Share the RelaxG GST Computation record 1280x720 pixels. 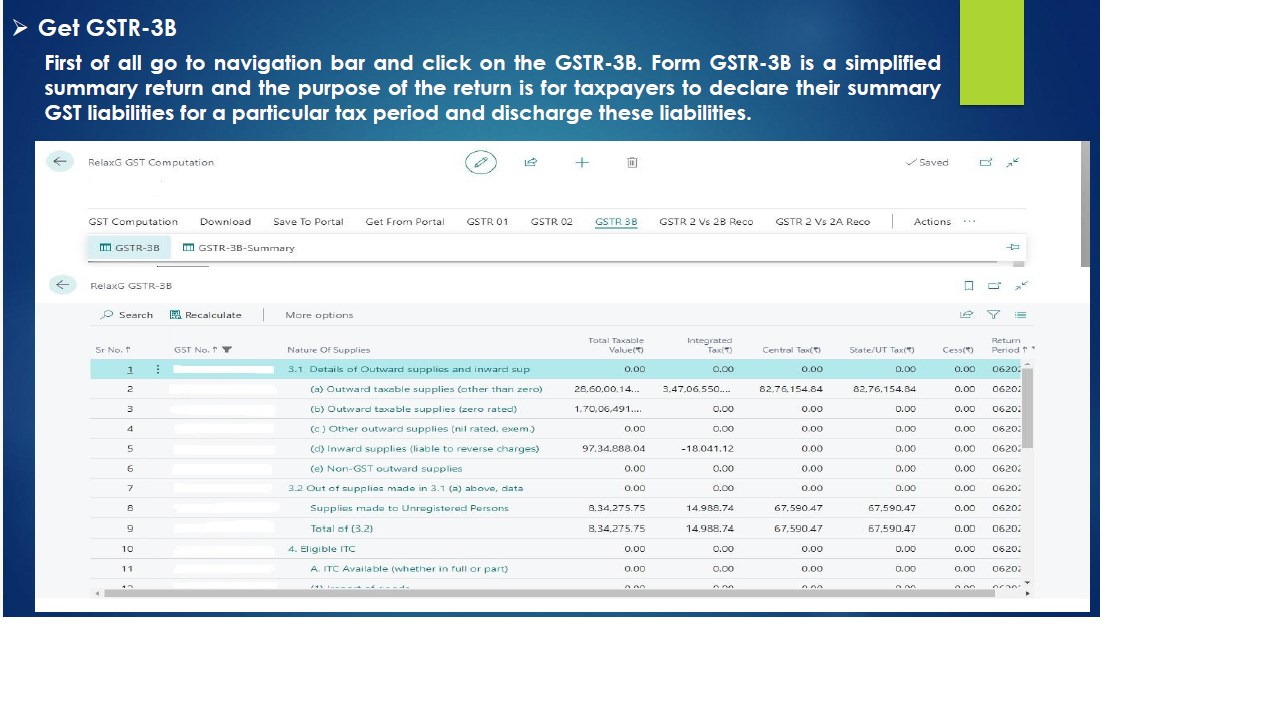click(531, 162)
